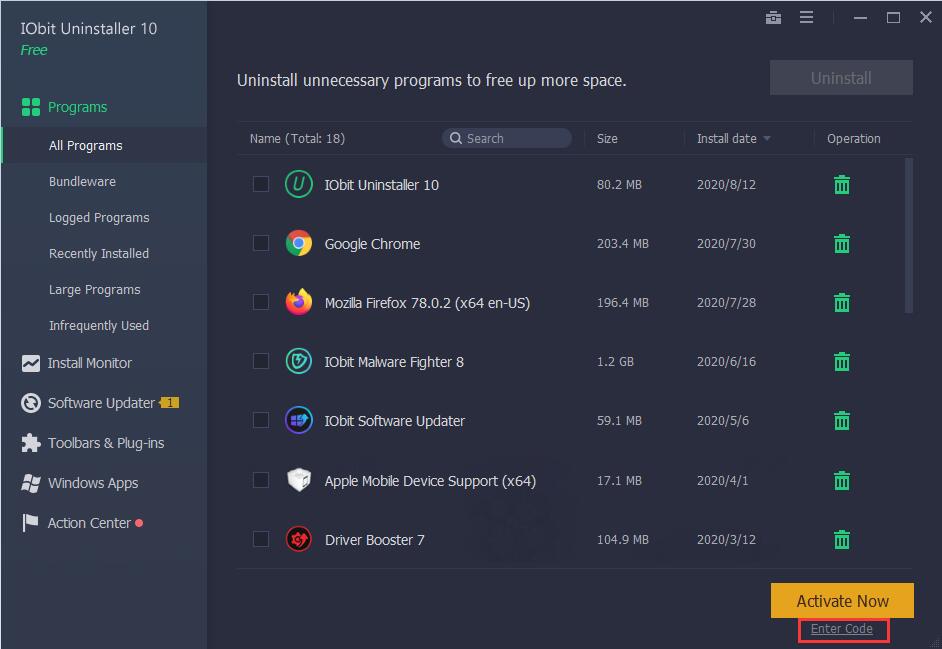This screenshot has width=942, height=649.
Task: Toggle the Install date sort order
Action: (x=732, y=138)
